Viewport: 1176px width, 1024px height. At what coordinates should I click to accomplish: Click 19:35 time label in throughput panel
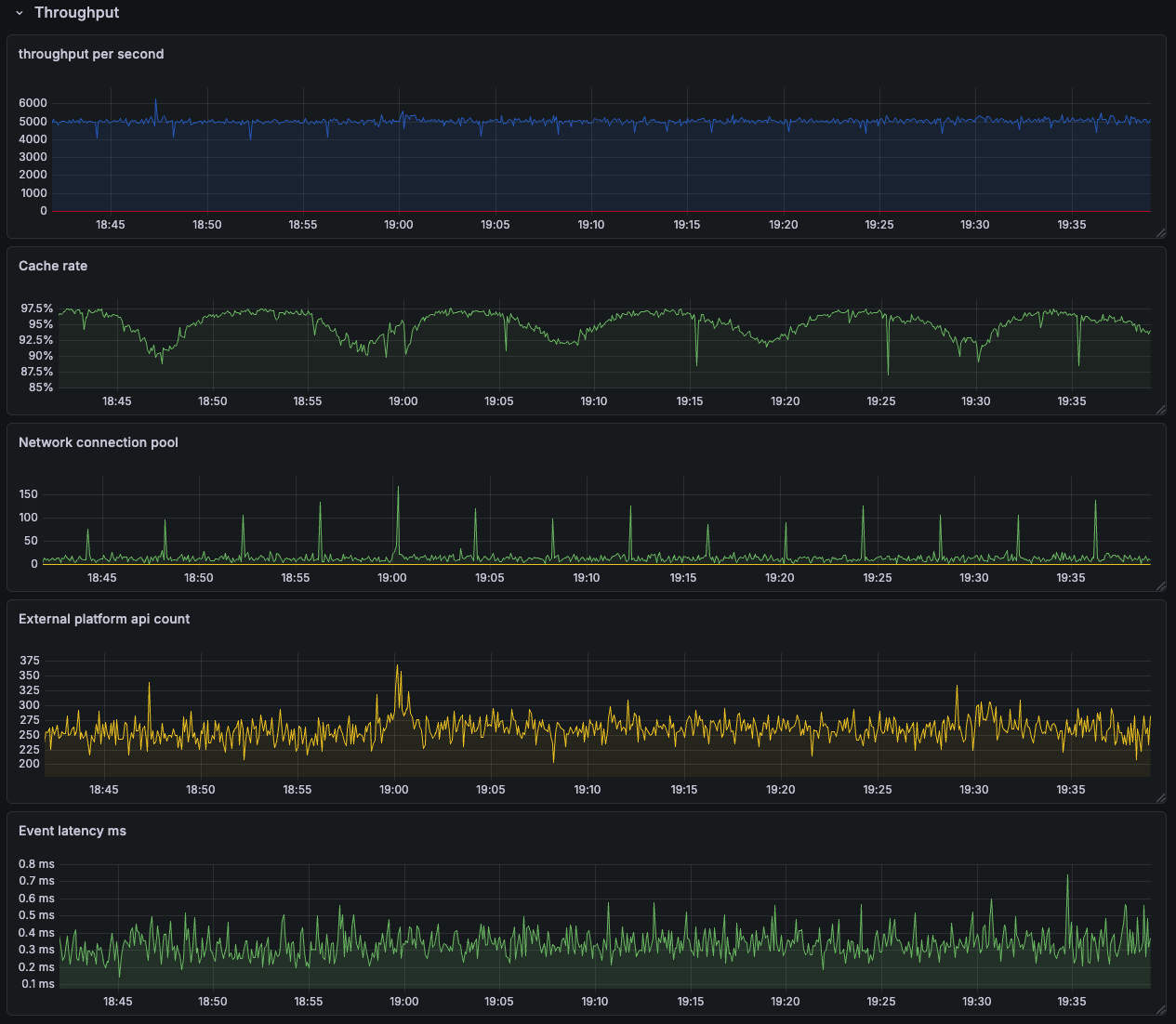[x=1072, y=225]
